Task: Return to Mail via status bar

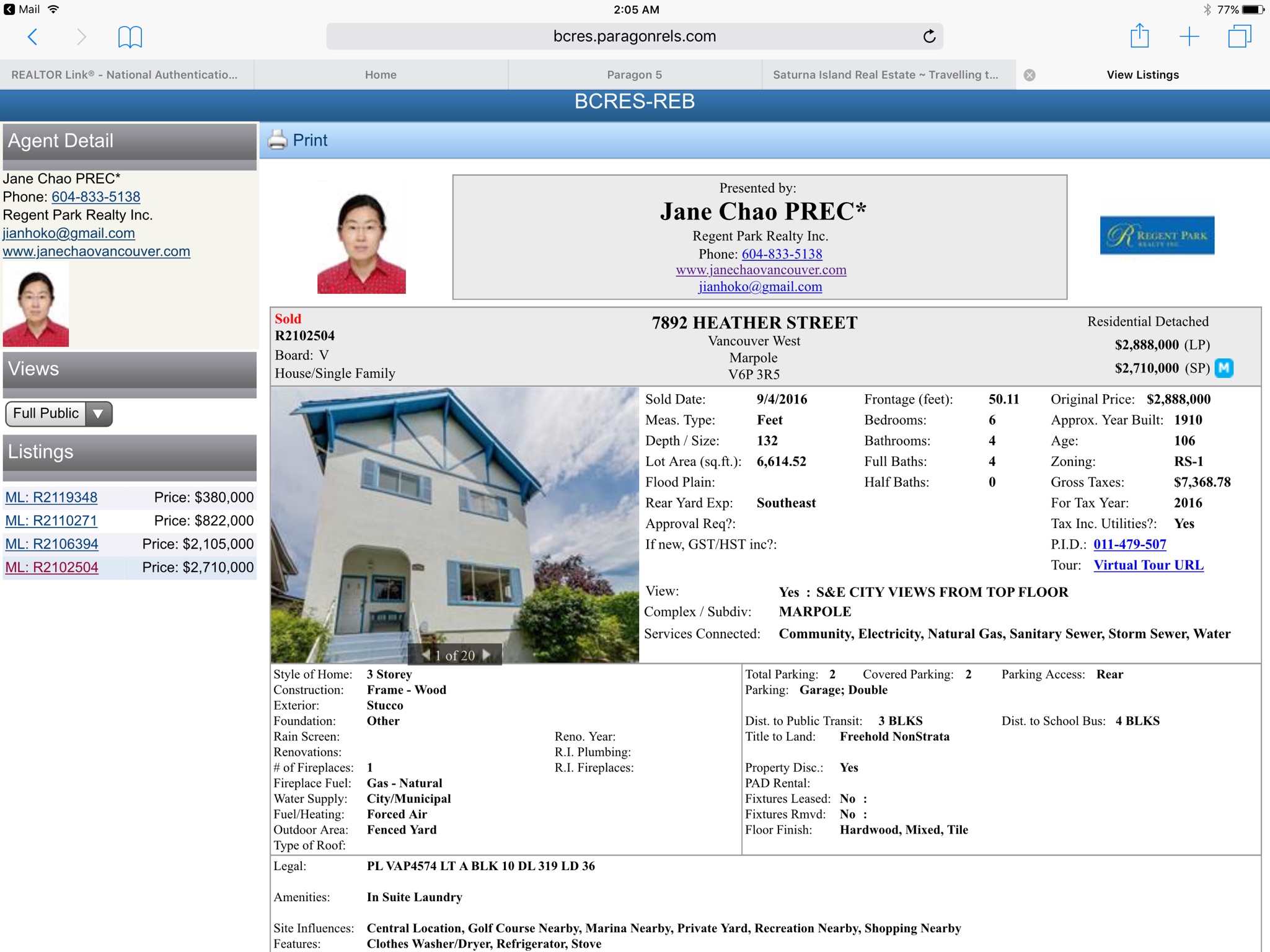Action: (22, 9)
